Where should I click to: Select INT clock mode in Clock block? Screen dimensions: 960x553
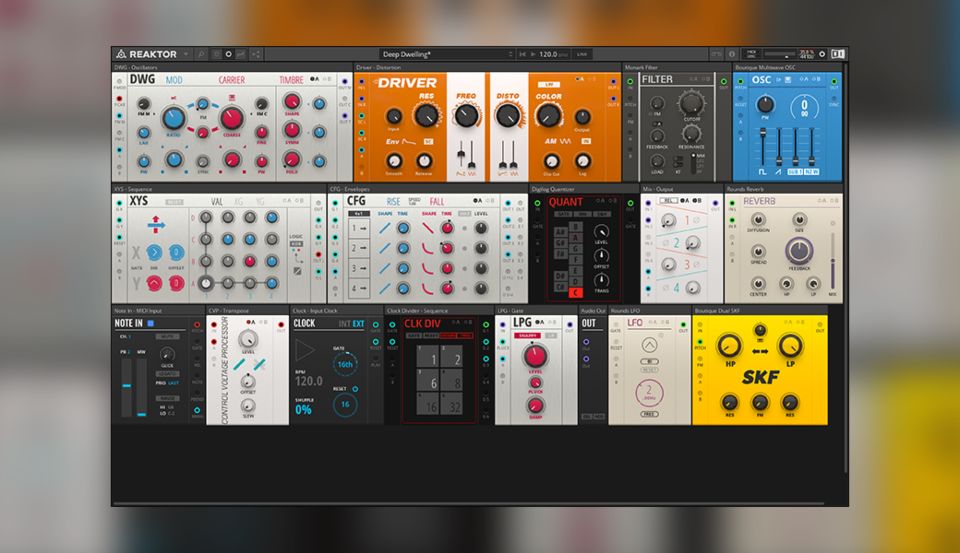[x=346, y=323]
